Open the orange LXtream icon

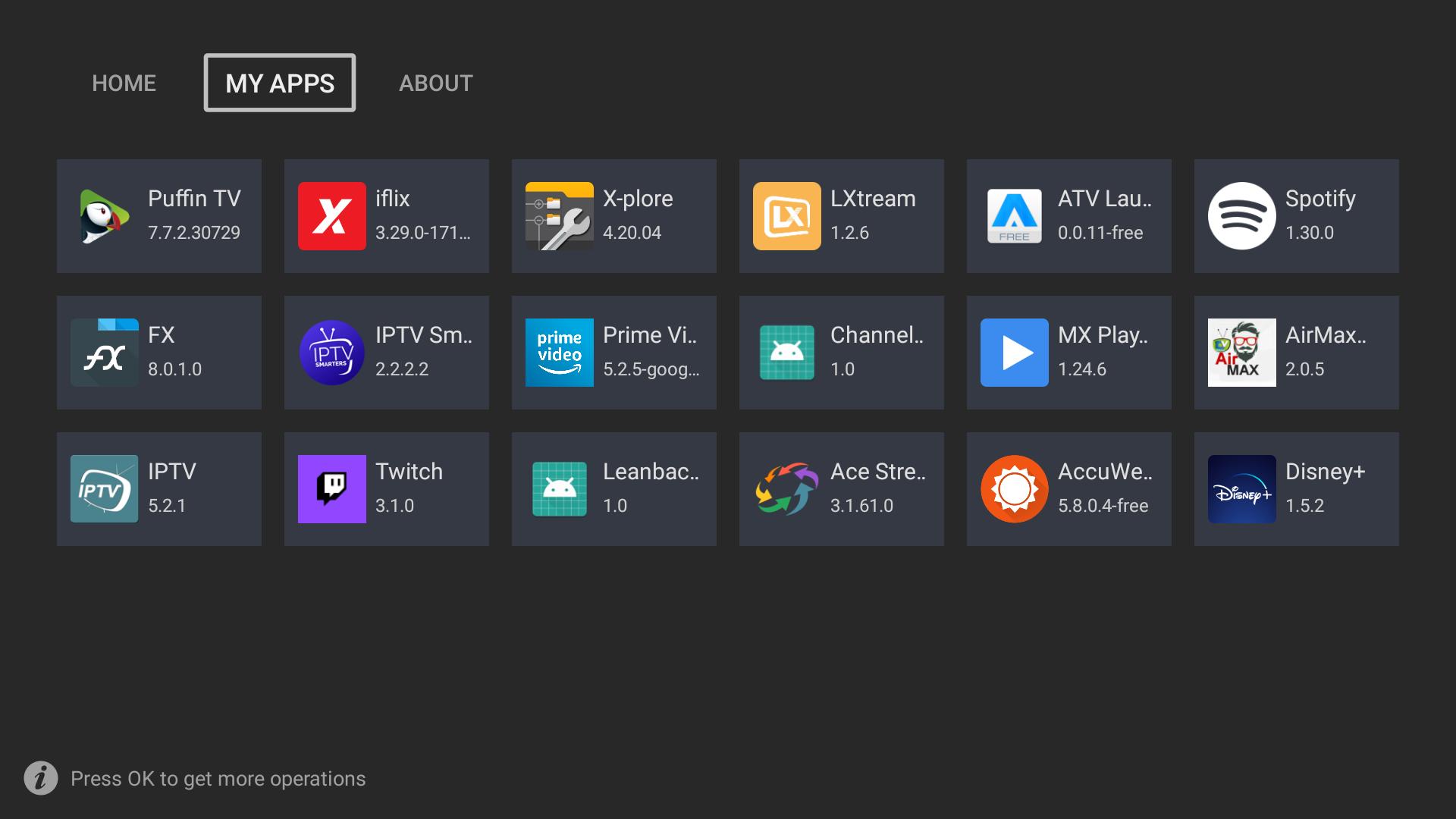[786, 216]
